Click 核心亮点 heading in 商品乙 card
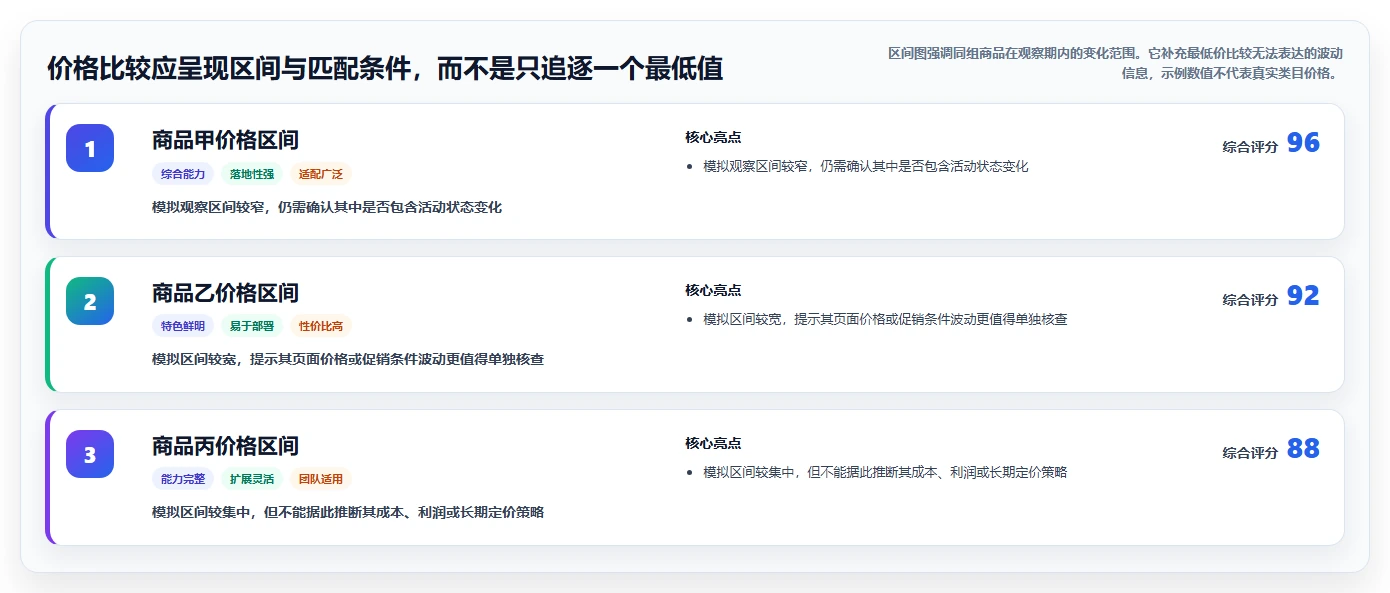Screen dimensions: 1390x593 [713, 291]
